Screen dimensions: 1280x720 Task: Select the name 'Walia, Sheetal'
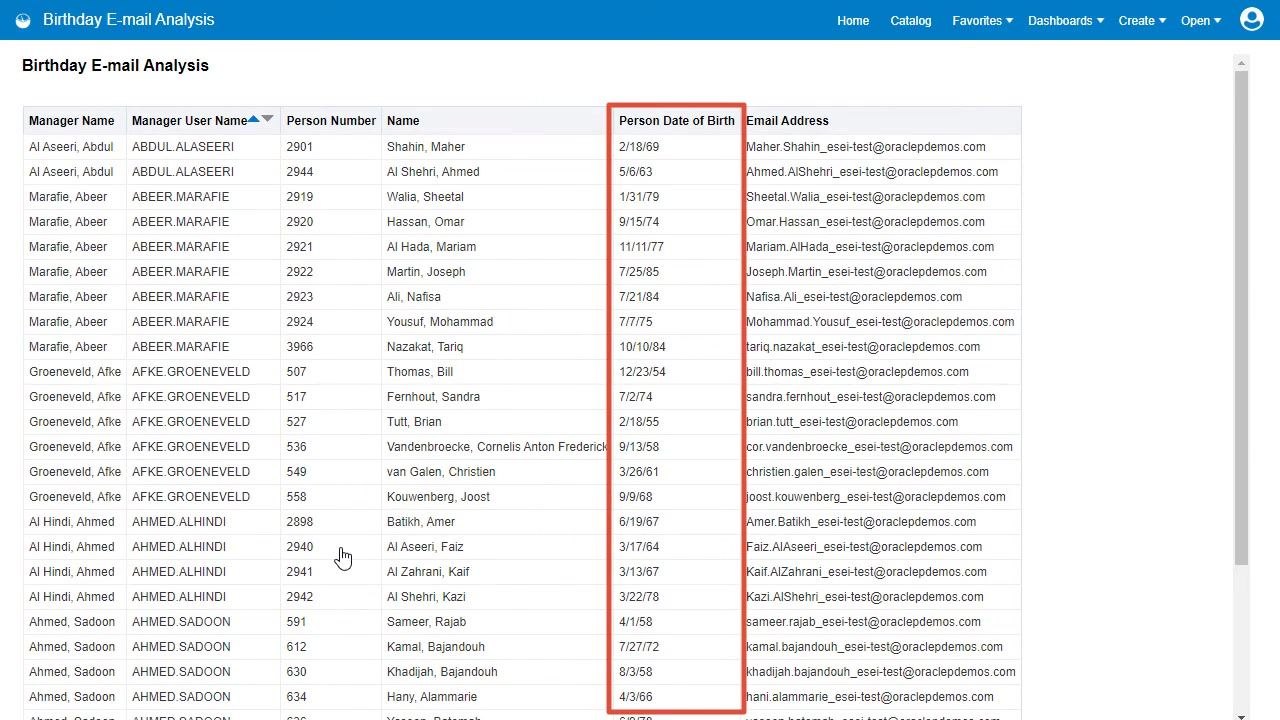(x=425, y=197)
